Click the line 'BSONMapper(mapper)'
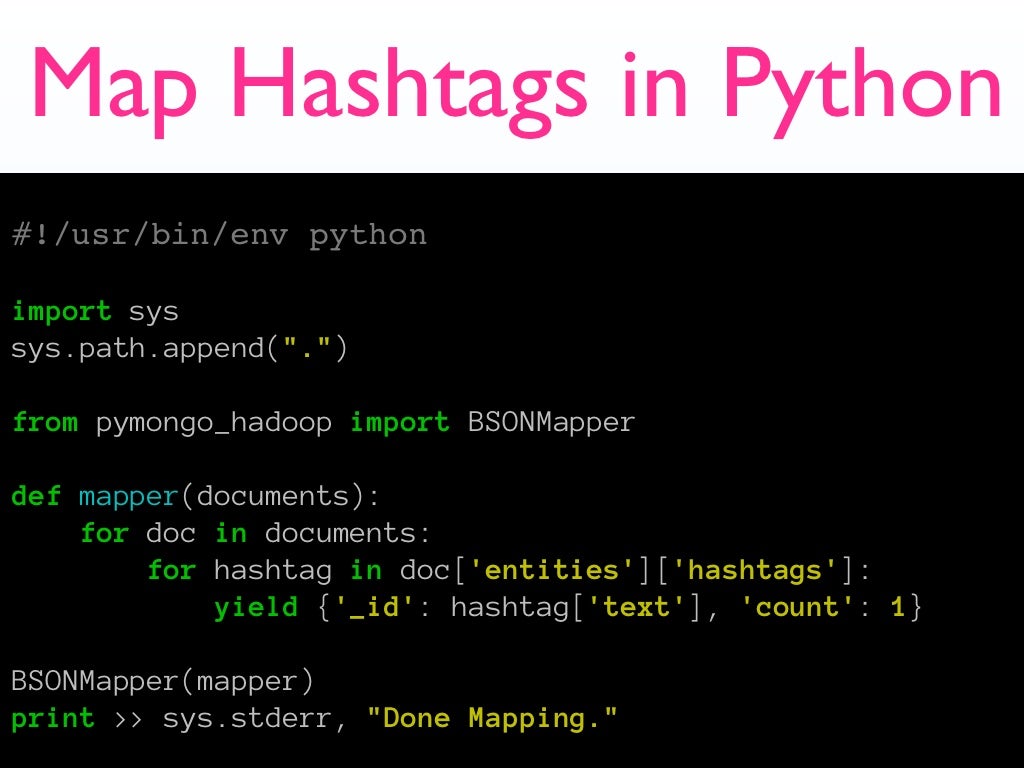Viewport: 1024px width, 768px height. tap(163, 682)
